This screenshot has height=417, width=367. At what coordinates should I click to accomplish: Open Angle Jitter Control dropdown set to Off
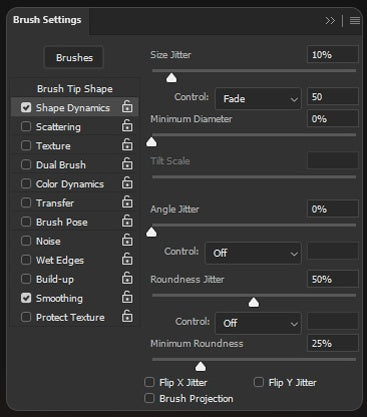pos(253,253)
